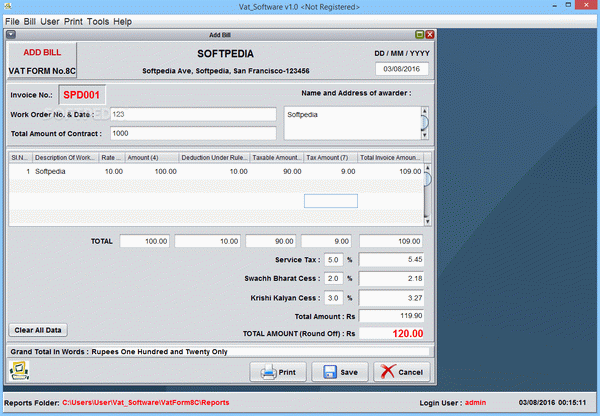Click the Total Invoice Amount column header

point(390,157)
